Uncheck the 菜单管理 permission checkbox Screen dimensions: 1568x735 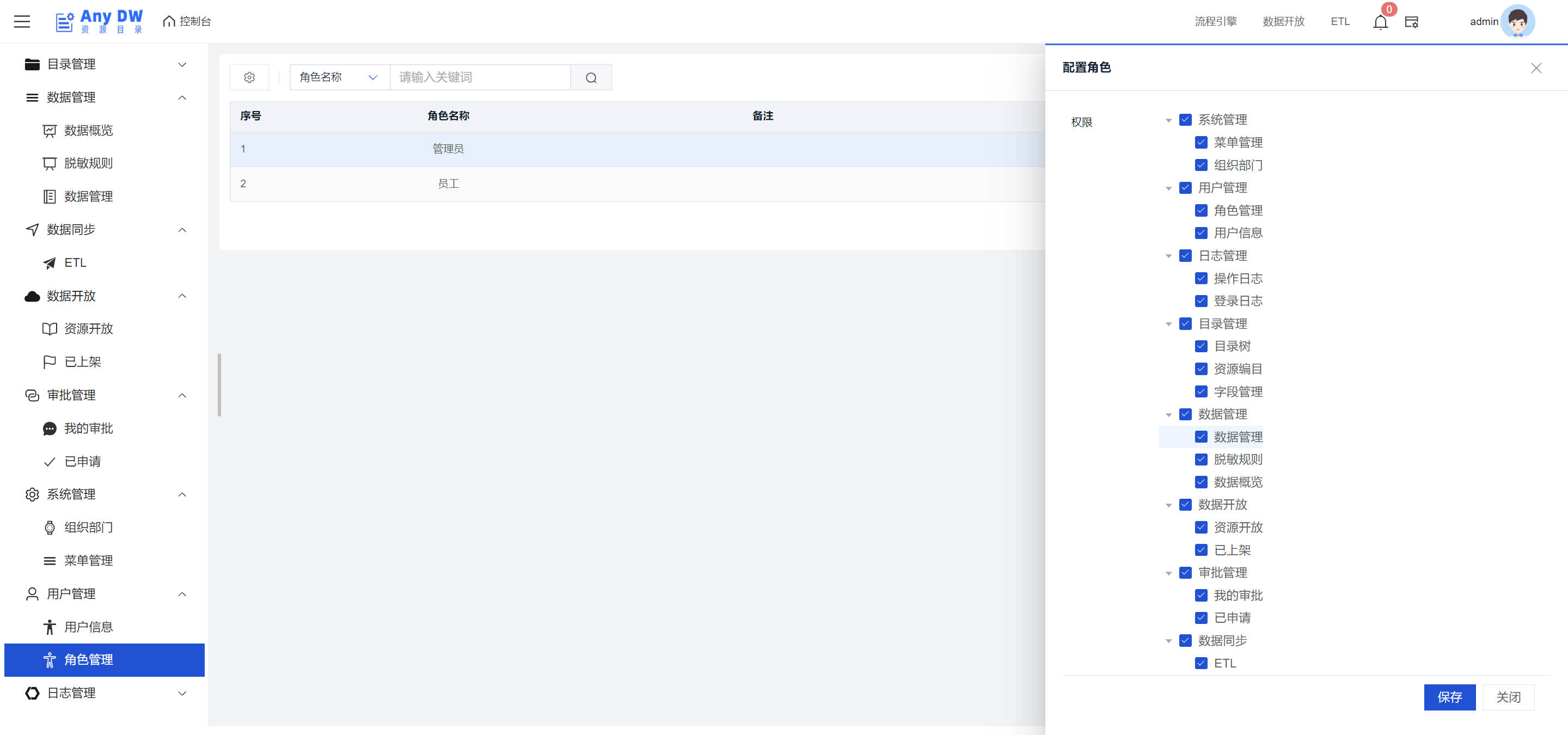click(1201, 143)
